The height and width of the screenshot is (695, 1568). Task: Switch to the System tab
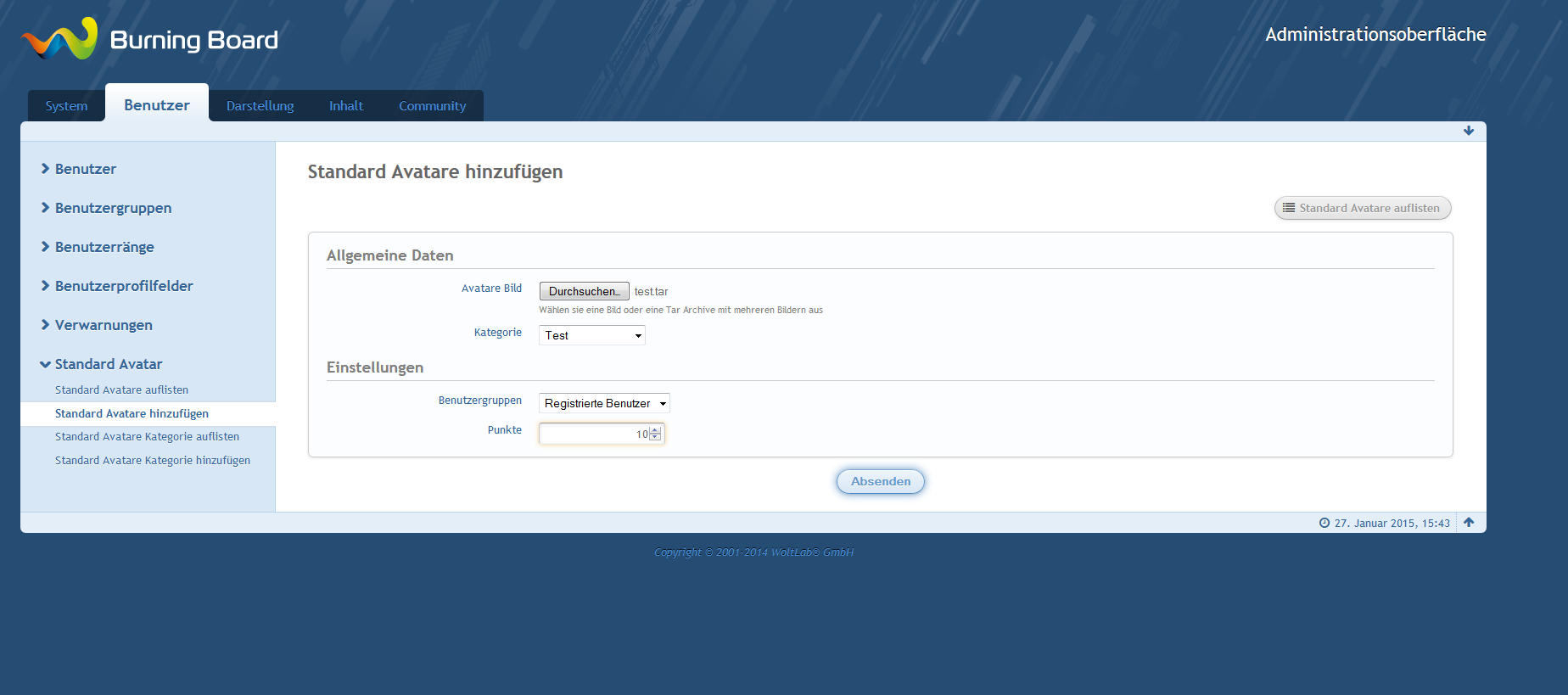click(x=66, y=106)
